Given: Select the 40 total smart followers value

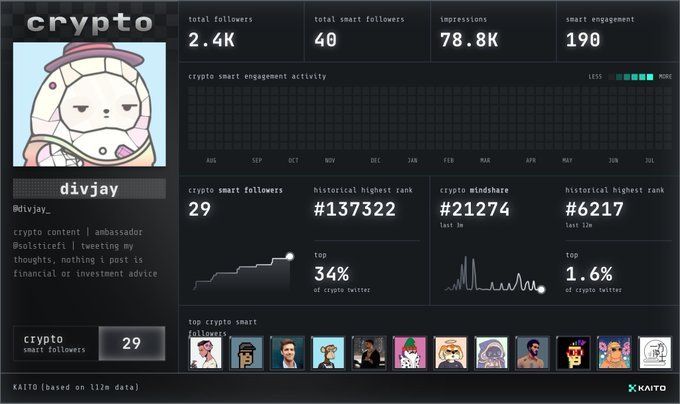Looking at the screenshot, I should point(326,40).
